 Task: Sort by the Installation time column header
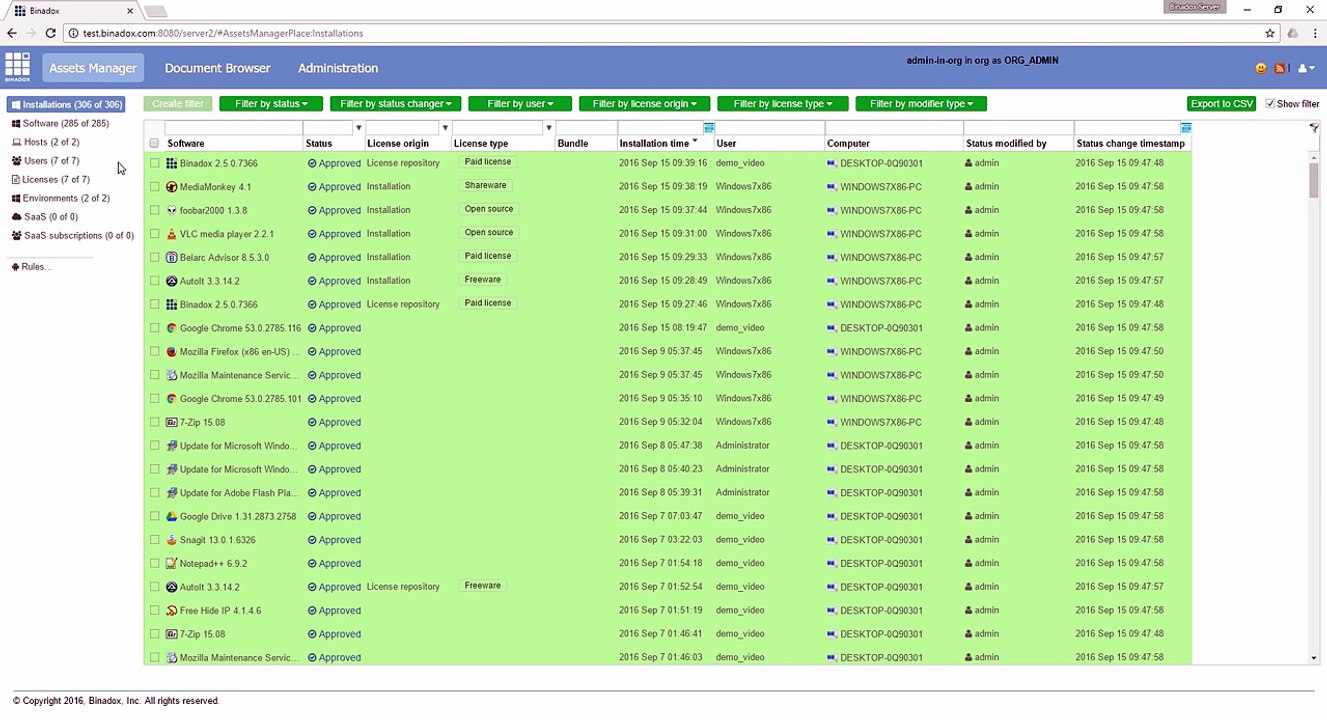[x=654, y=143]
